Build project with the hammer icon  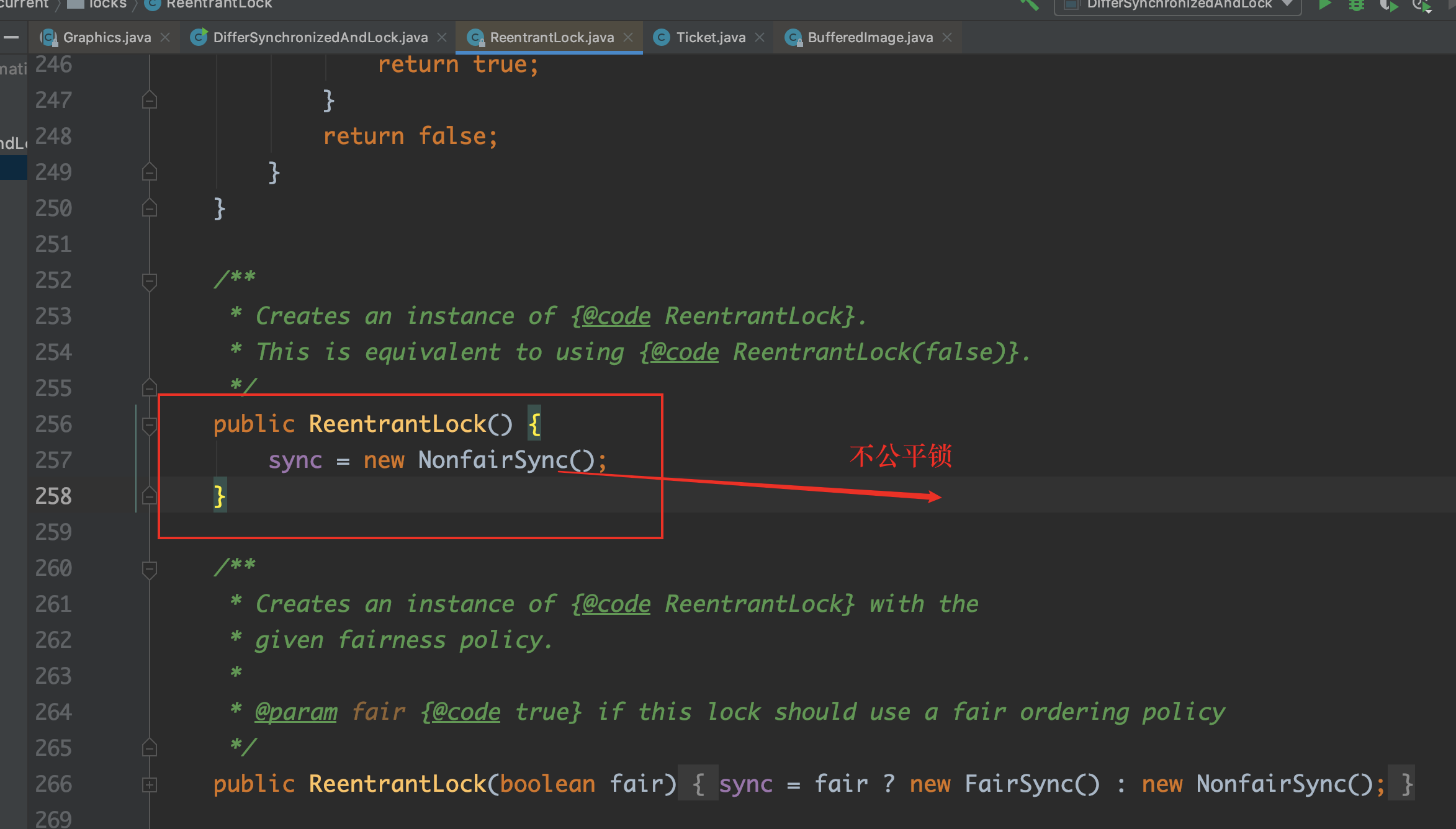[x=1029, y=5]
